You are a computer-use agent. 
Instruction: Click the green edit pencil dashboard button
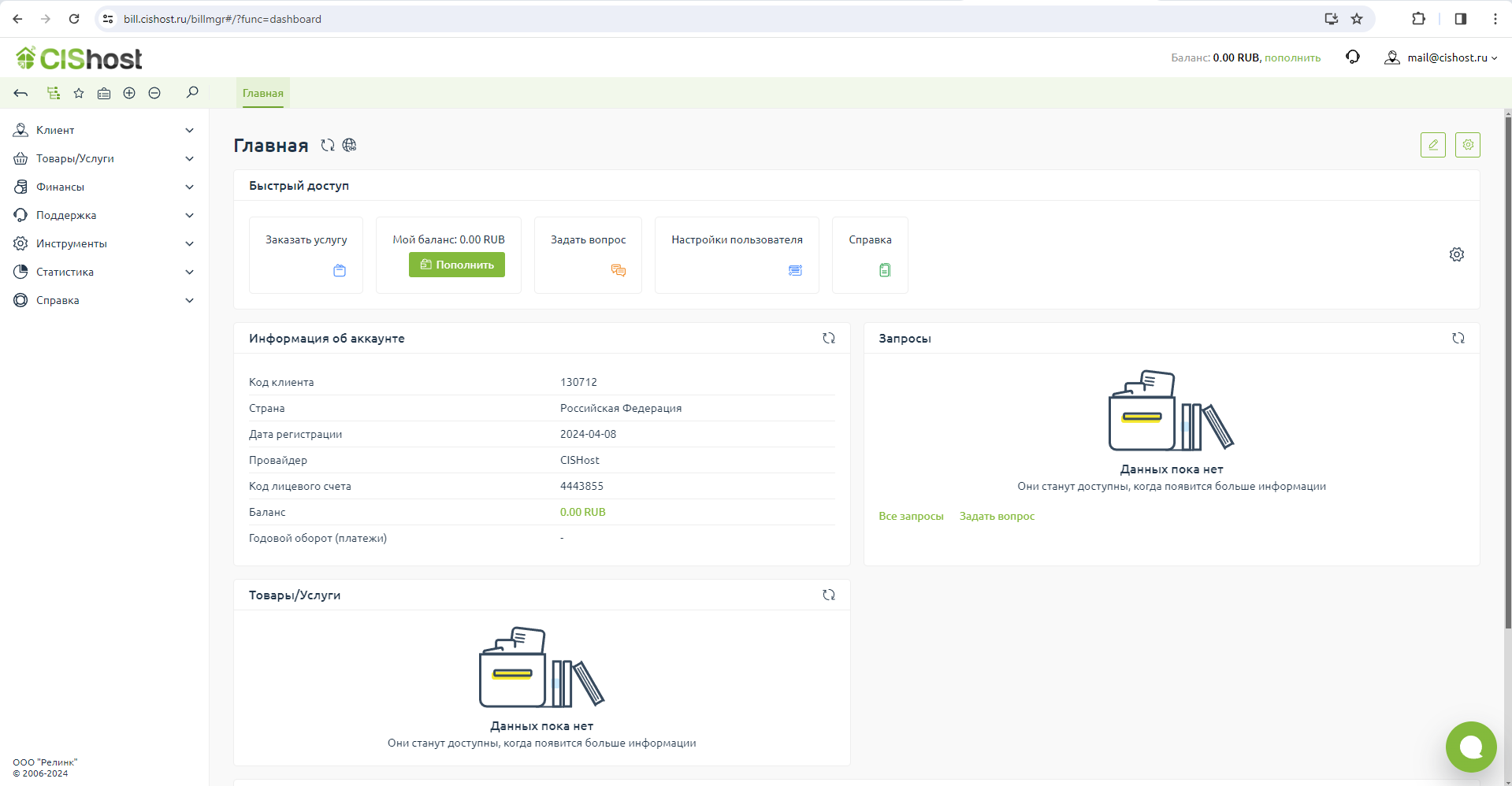(1432, 145)
